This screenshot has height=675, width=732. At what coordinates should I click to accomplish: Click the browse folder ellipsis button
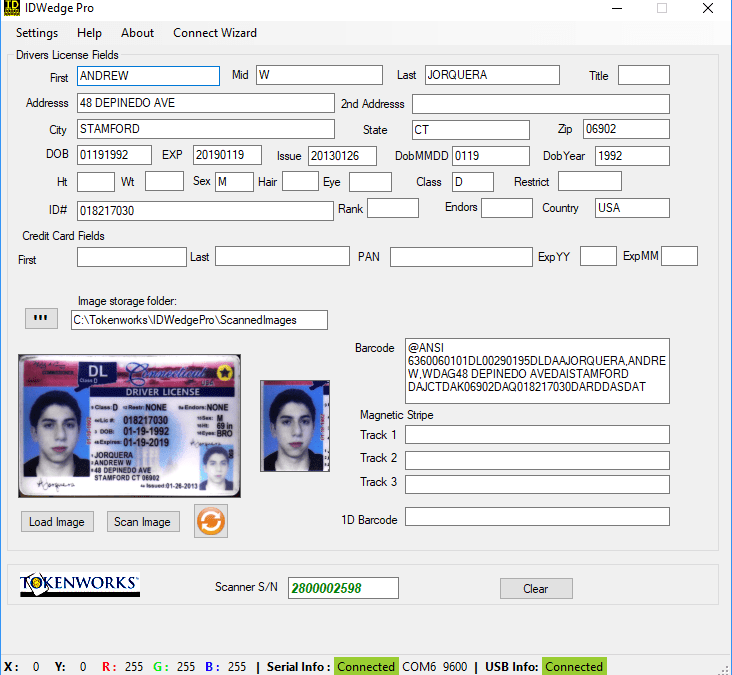click(x=41, y=318)
